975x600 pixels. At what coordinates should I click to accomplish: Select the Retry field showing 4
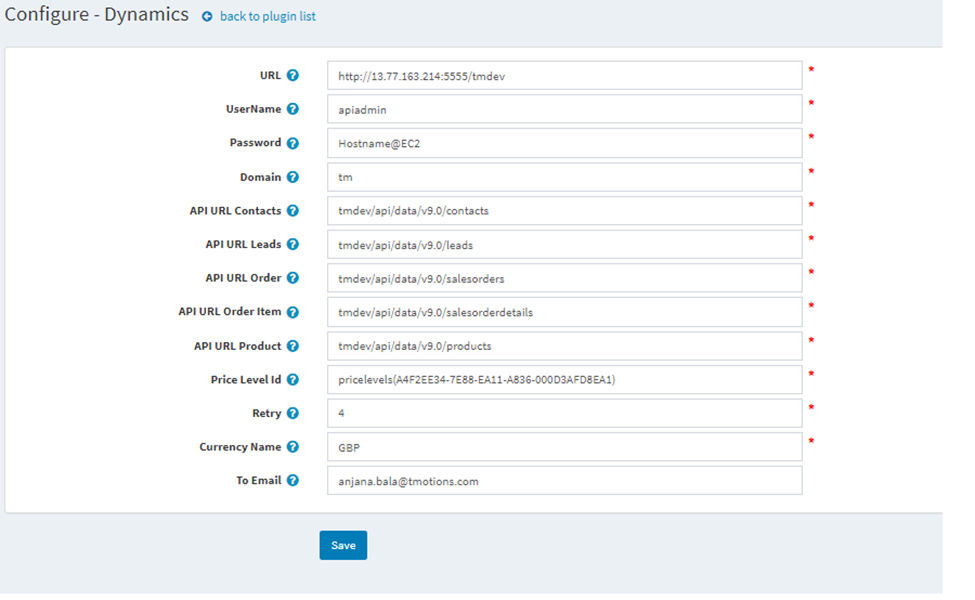(565, 413)
